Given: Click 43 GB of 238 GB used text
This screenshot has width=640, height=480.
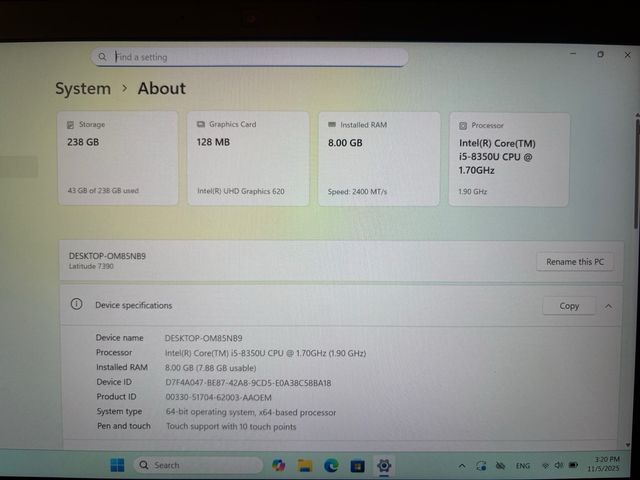Looking at the screenshot, I should 103,191.
